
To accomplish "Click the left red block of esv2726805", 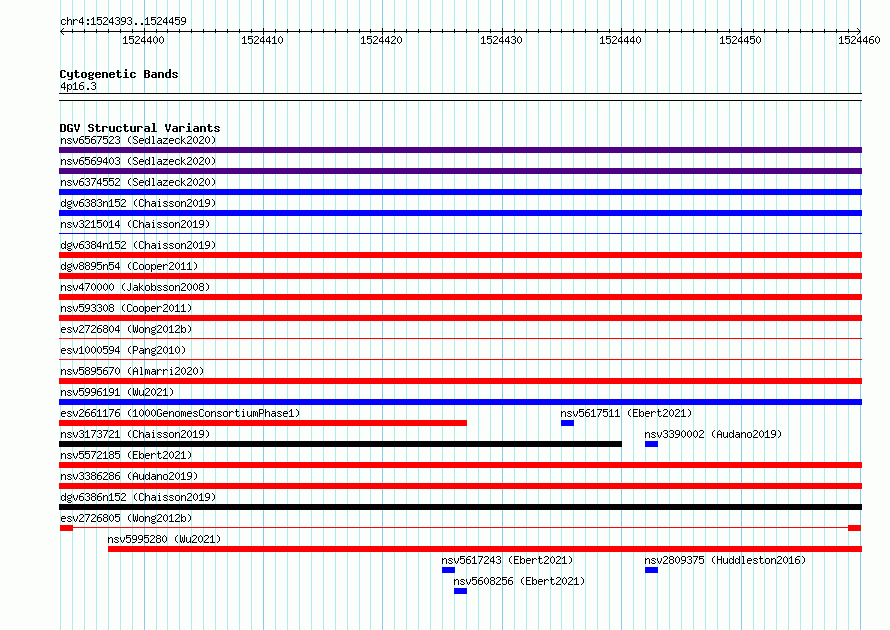I will point(66,528).
